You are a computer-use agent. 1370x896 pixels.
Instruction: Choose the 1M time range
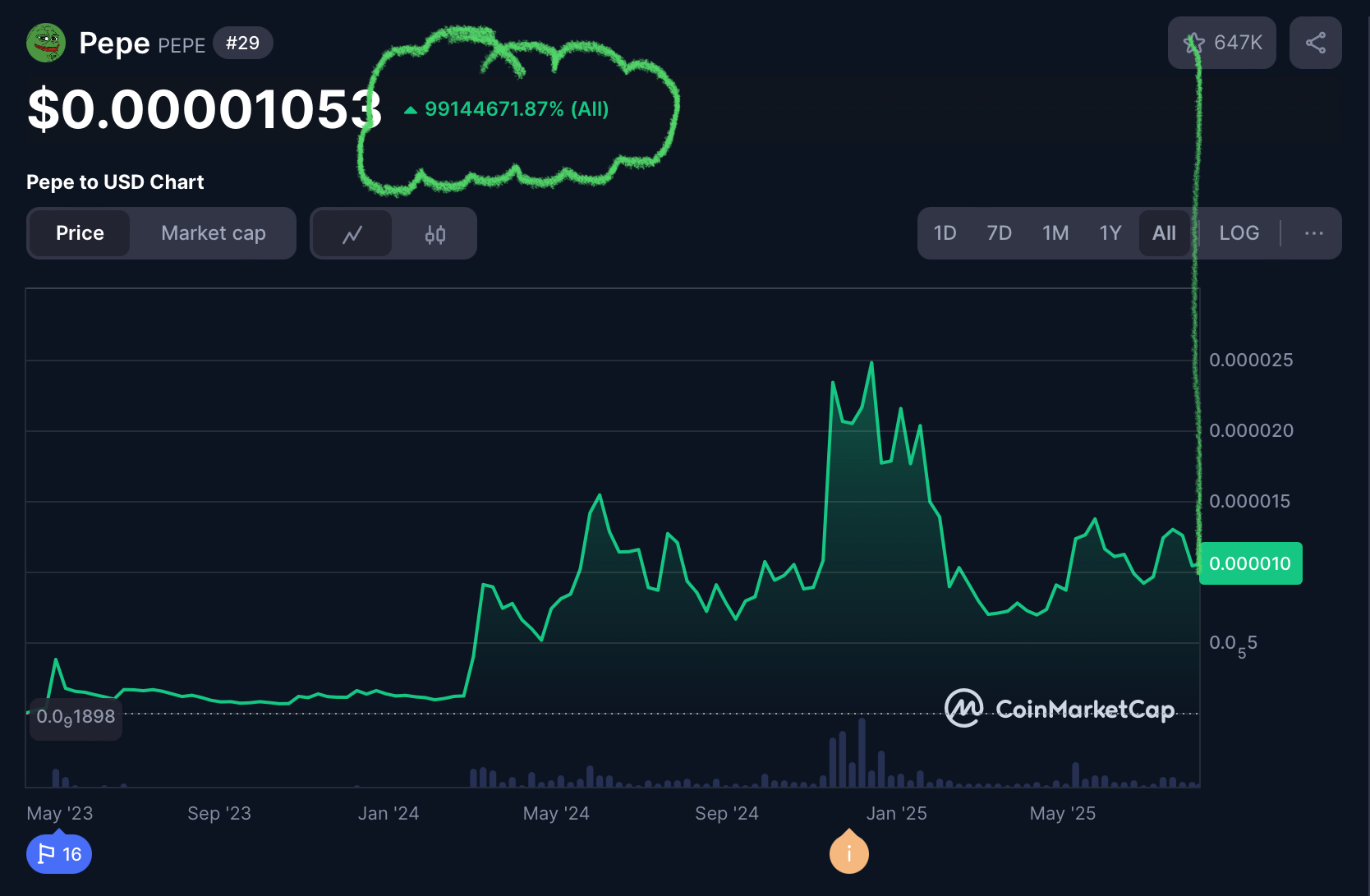coord(1055,233)
